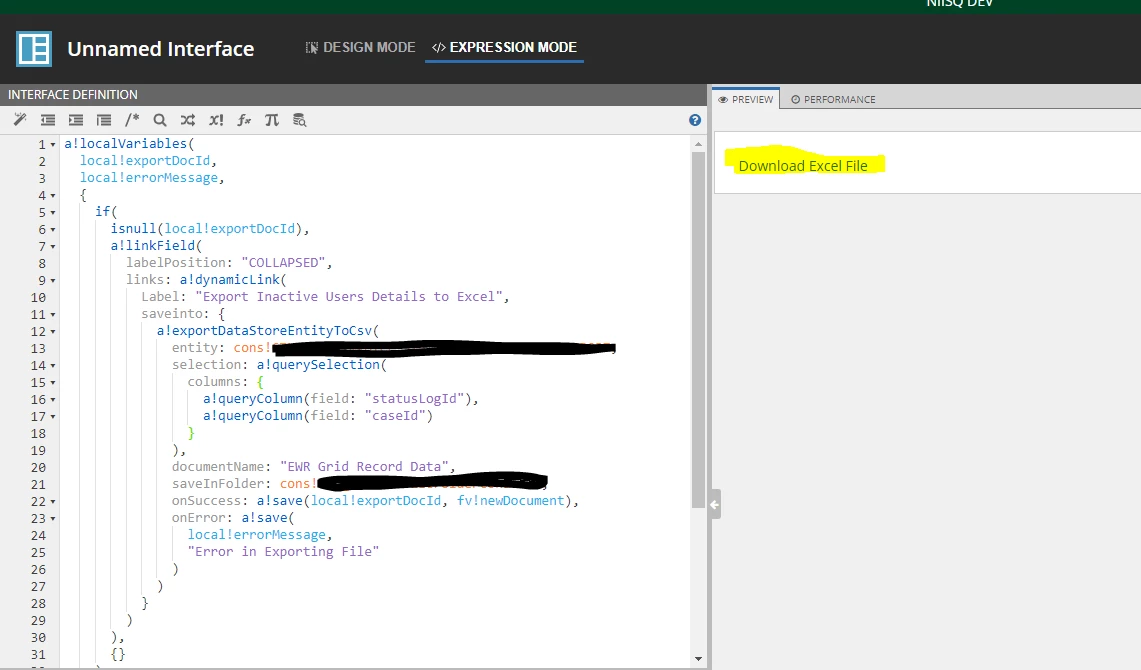This screenshot has width=1141, height=670.
Task: Click the indent lines toolbar icon
Action: 76,120
